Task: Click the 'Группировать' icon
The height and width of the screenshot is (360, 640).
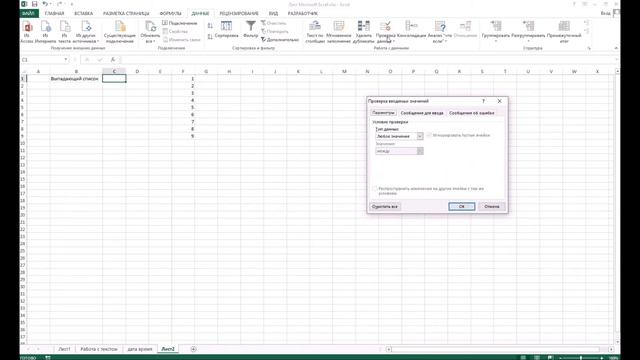Action: [496, 32]
